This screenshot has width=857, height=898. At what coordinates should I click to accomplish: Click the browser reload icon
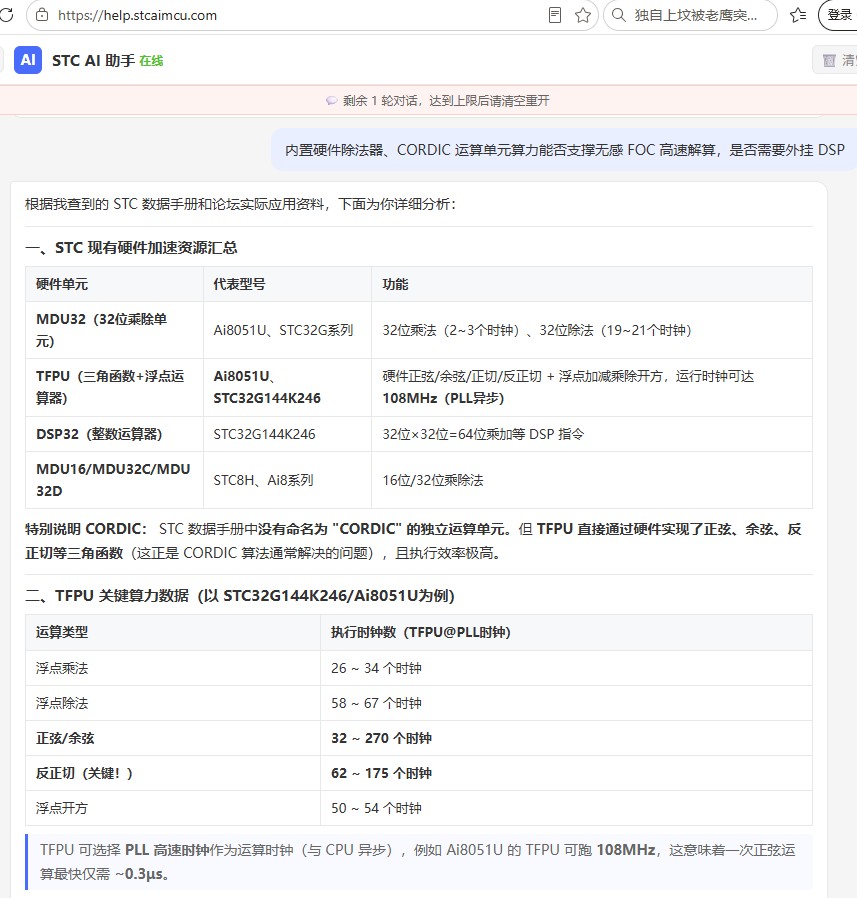coord(6,14)
